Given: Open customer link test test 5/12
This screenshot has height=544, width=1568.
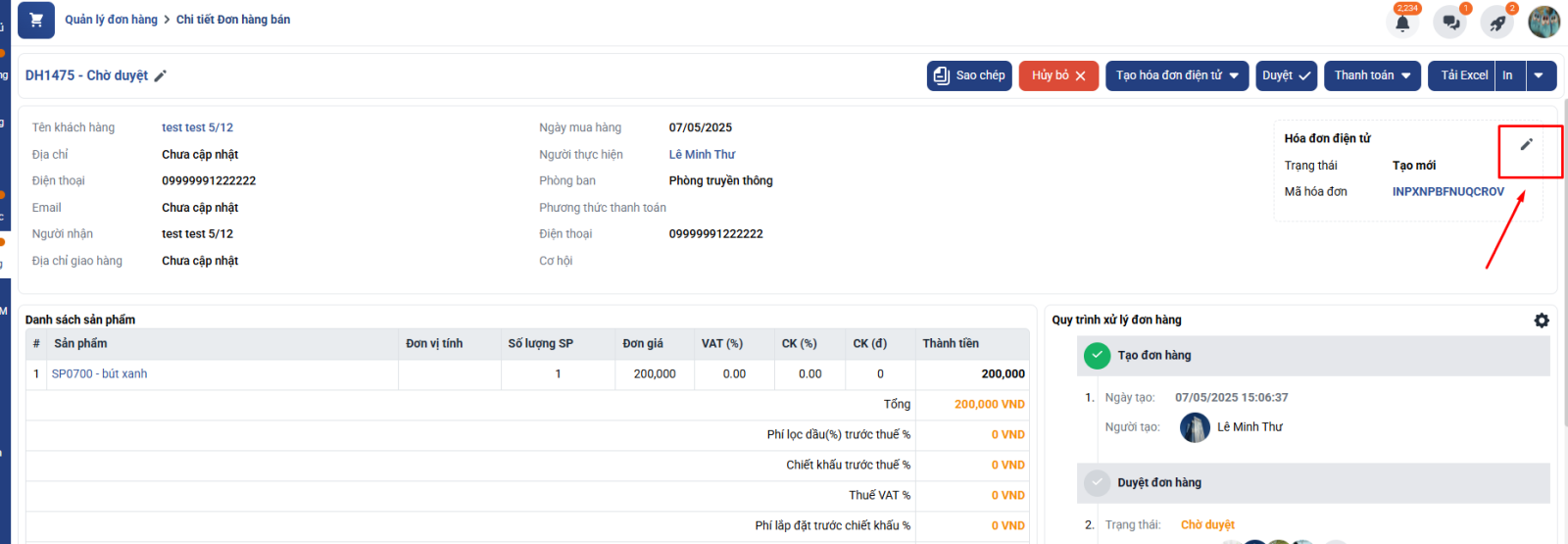Looking at the screenshot, I should click(197, 127).
